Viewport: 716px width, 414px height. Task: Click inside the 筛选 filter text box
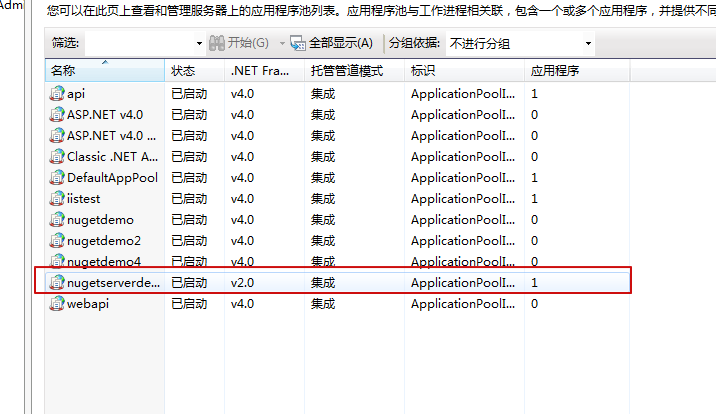pyautogui.click(x=140, y=43)
